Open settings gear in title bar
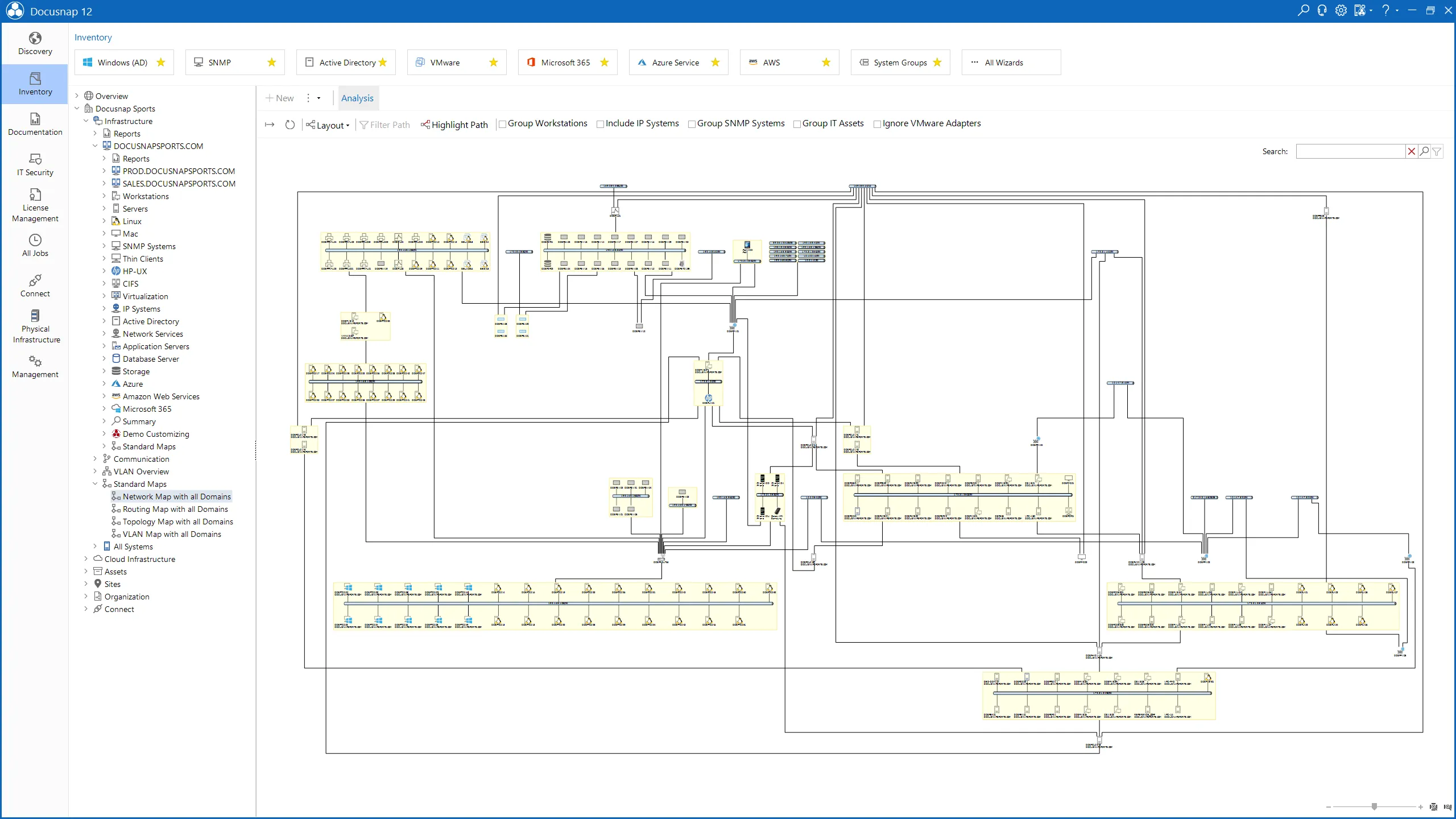The width and height of the screenshot is (1456, 819). 1341,11
